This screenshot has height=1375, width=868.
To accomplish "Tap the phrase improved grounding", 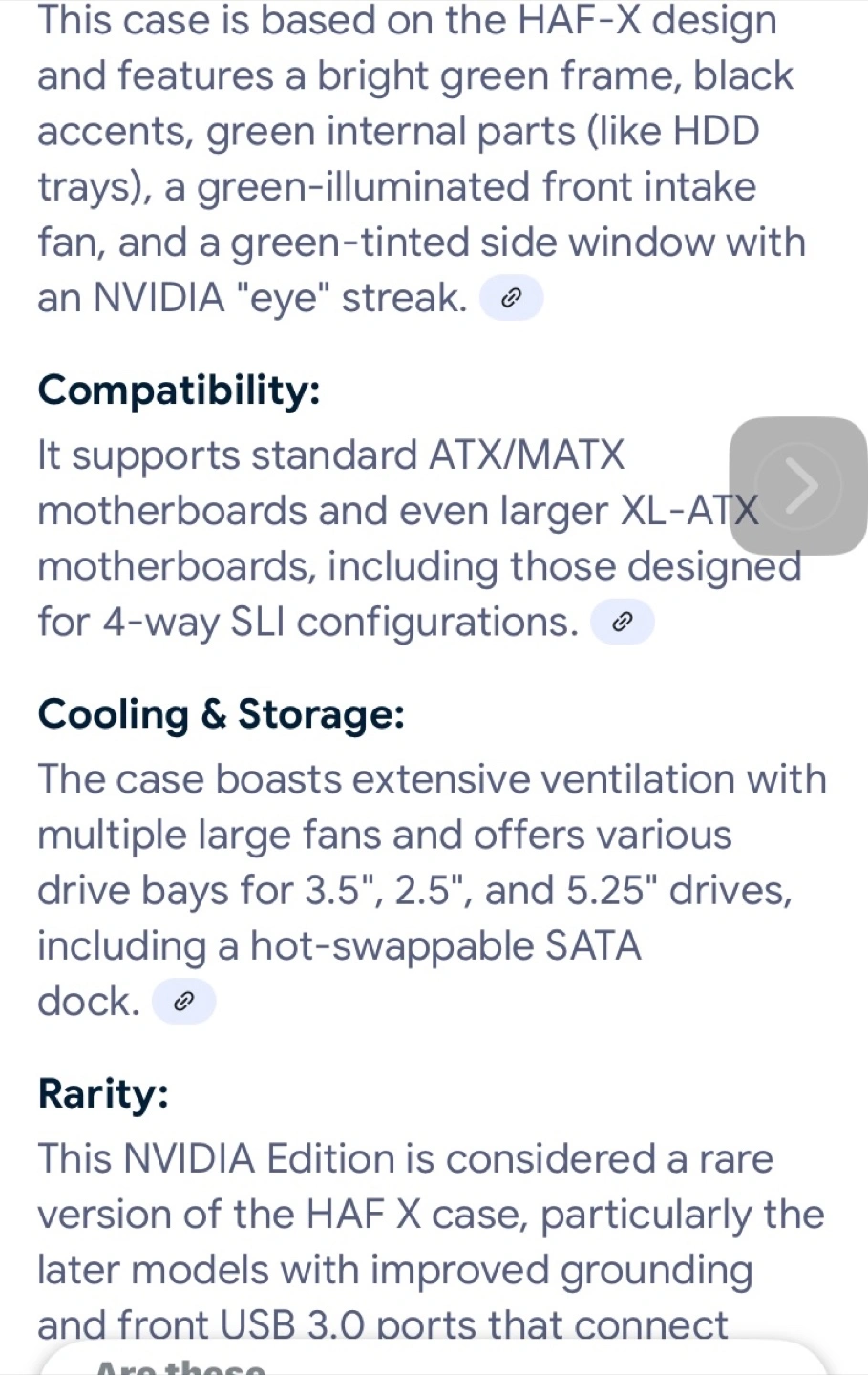I will tap(561, 1271).
